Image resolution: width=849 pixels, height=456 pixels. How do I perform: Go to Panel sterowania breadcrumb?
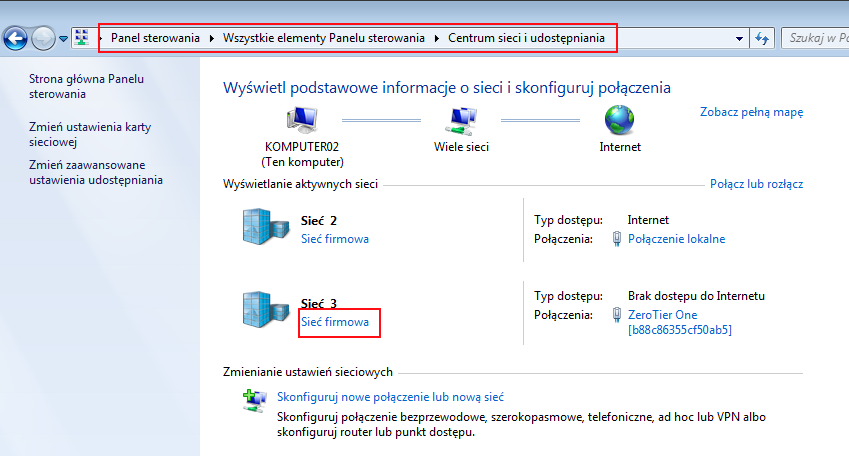[x=155, y=39]
